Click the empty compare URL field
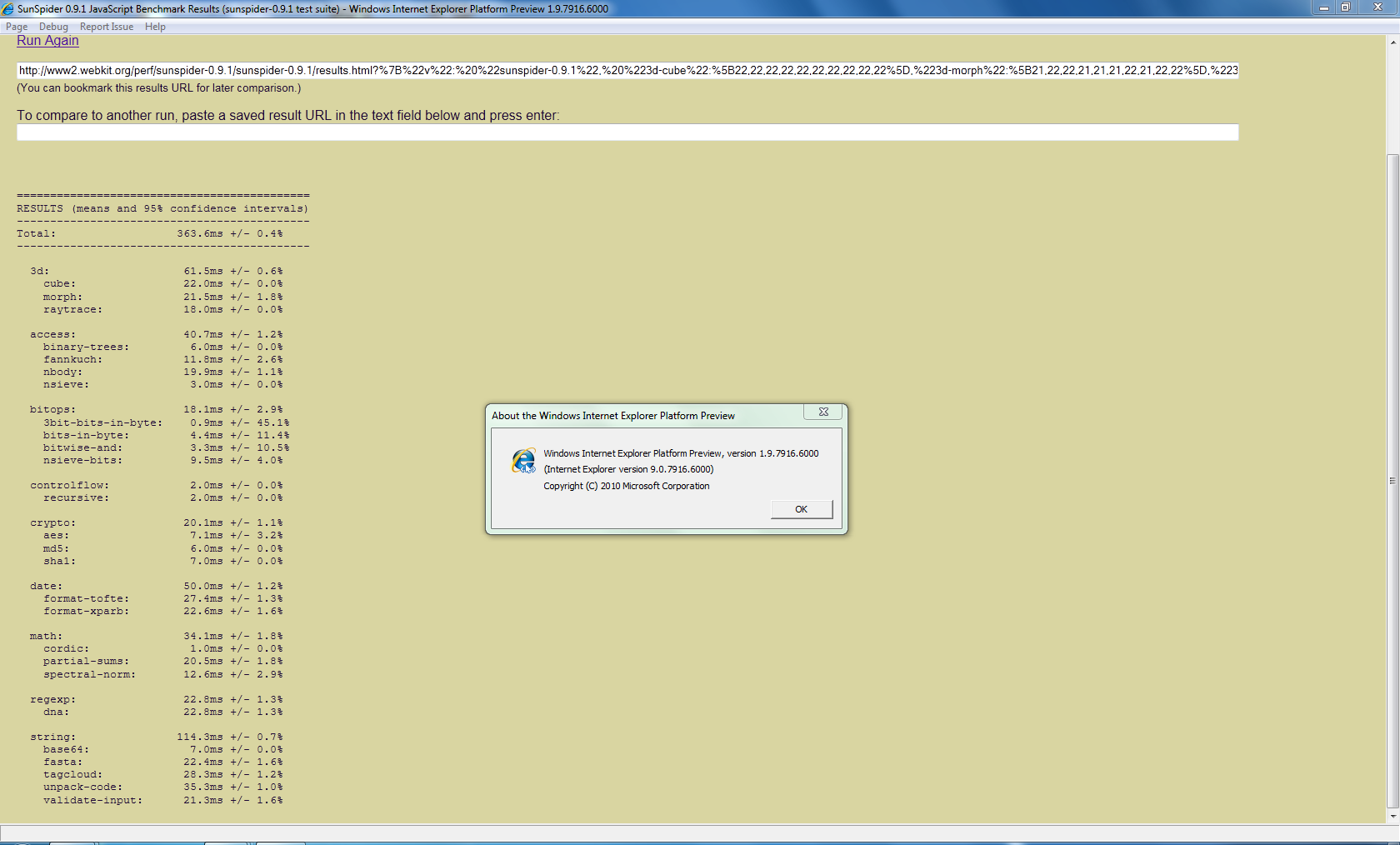 point(627,132)
